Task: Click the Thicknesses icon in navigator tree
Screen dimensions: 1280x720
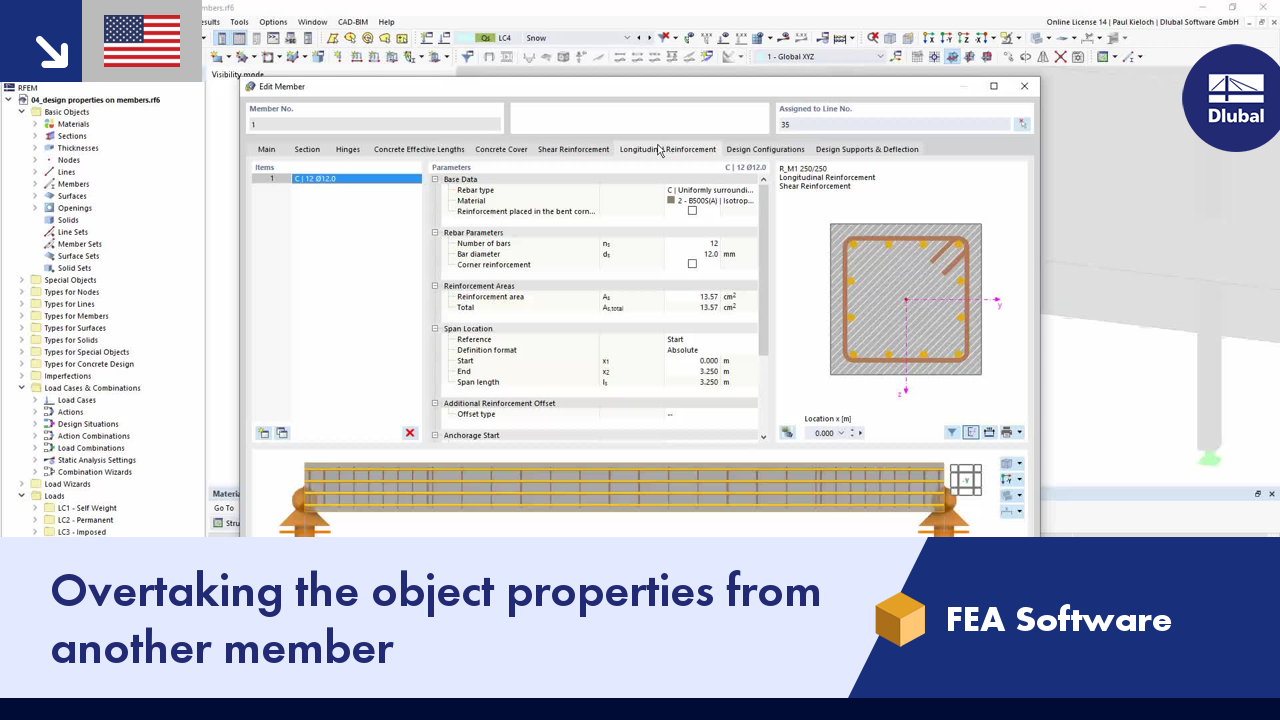Action: tap(50, 148)
